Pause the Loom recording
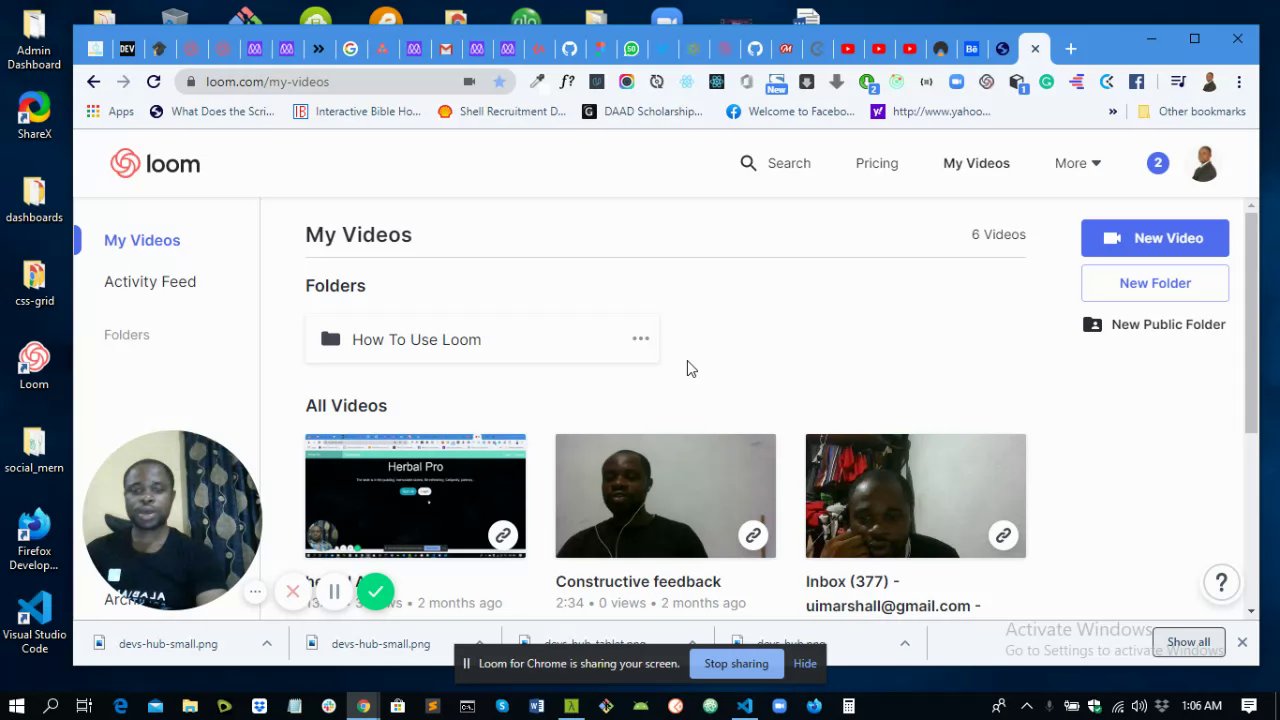 click(x=334, y=592)
